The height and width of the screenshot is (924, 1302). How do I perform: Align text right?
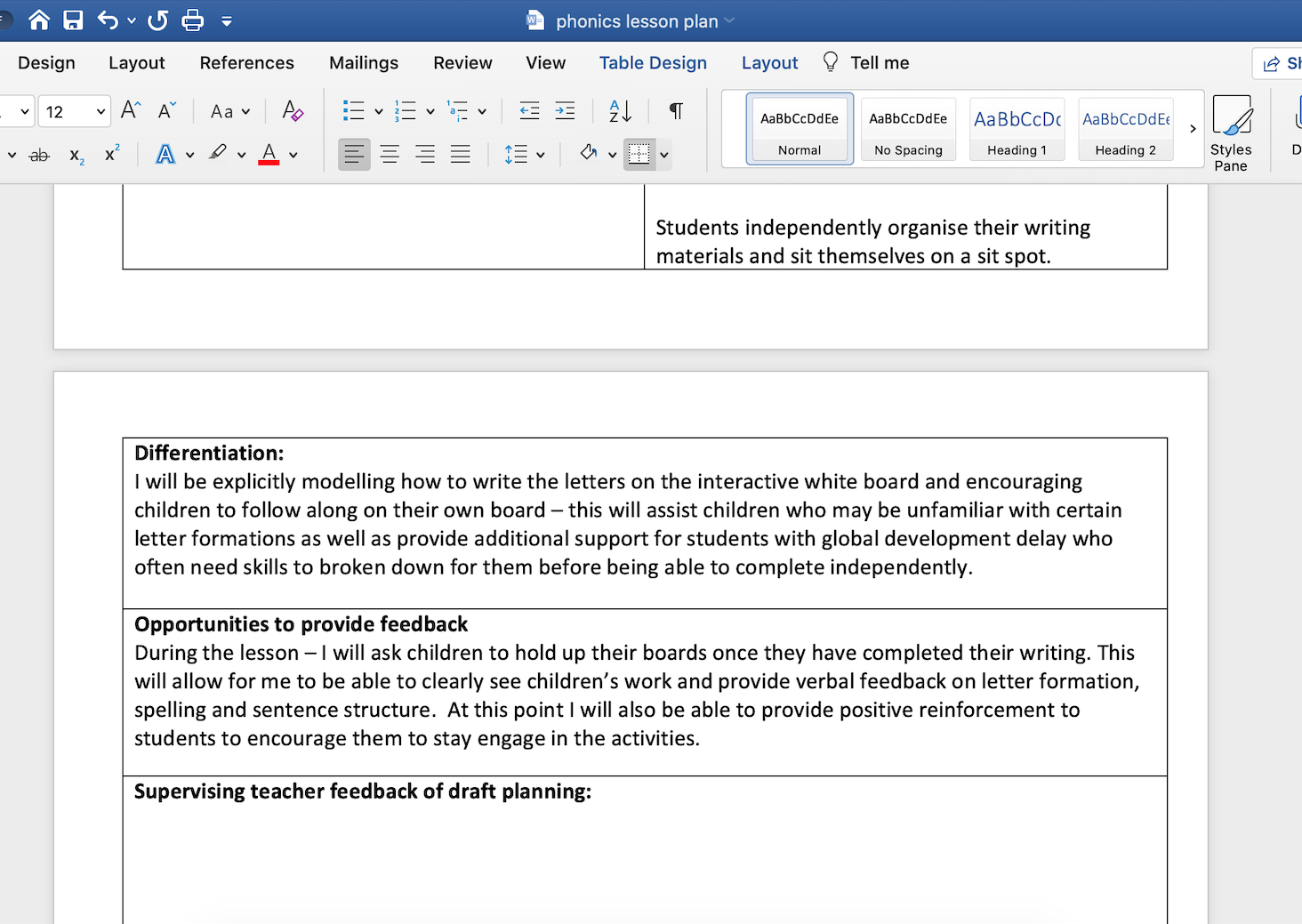pyautogui.click(x=425, y=154)
